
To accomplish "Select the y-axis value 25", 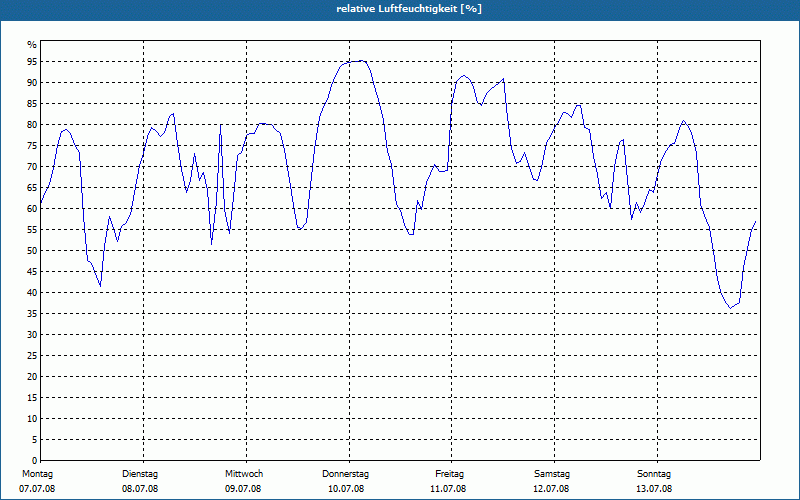I will tap(32, 356).
